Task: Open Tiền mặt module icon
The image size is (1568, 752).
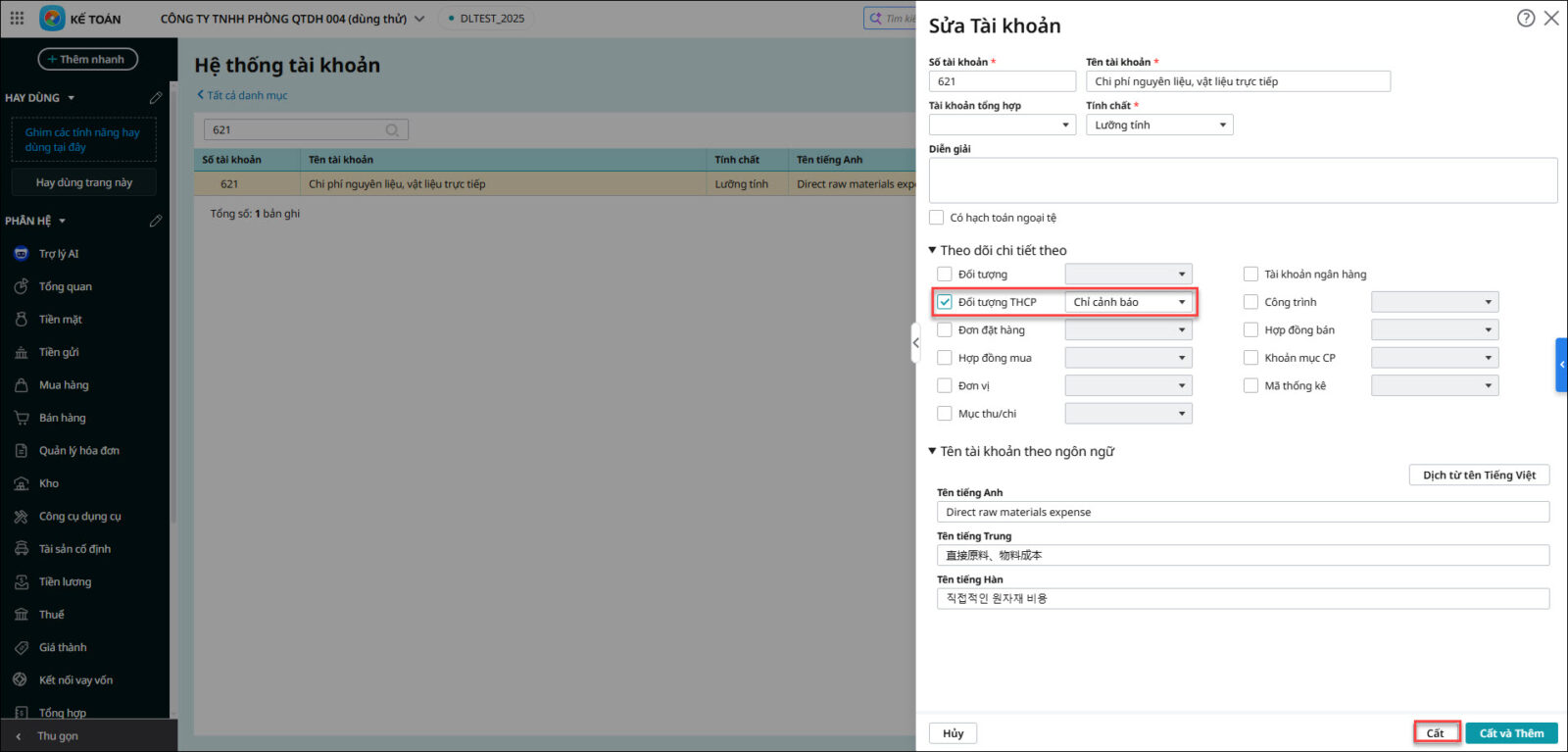Action: point(22,320)
